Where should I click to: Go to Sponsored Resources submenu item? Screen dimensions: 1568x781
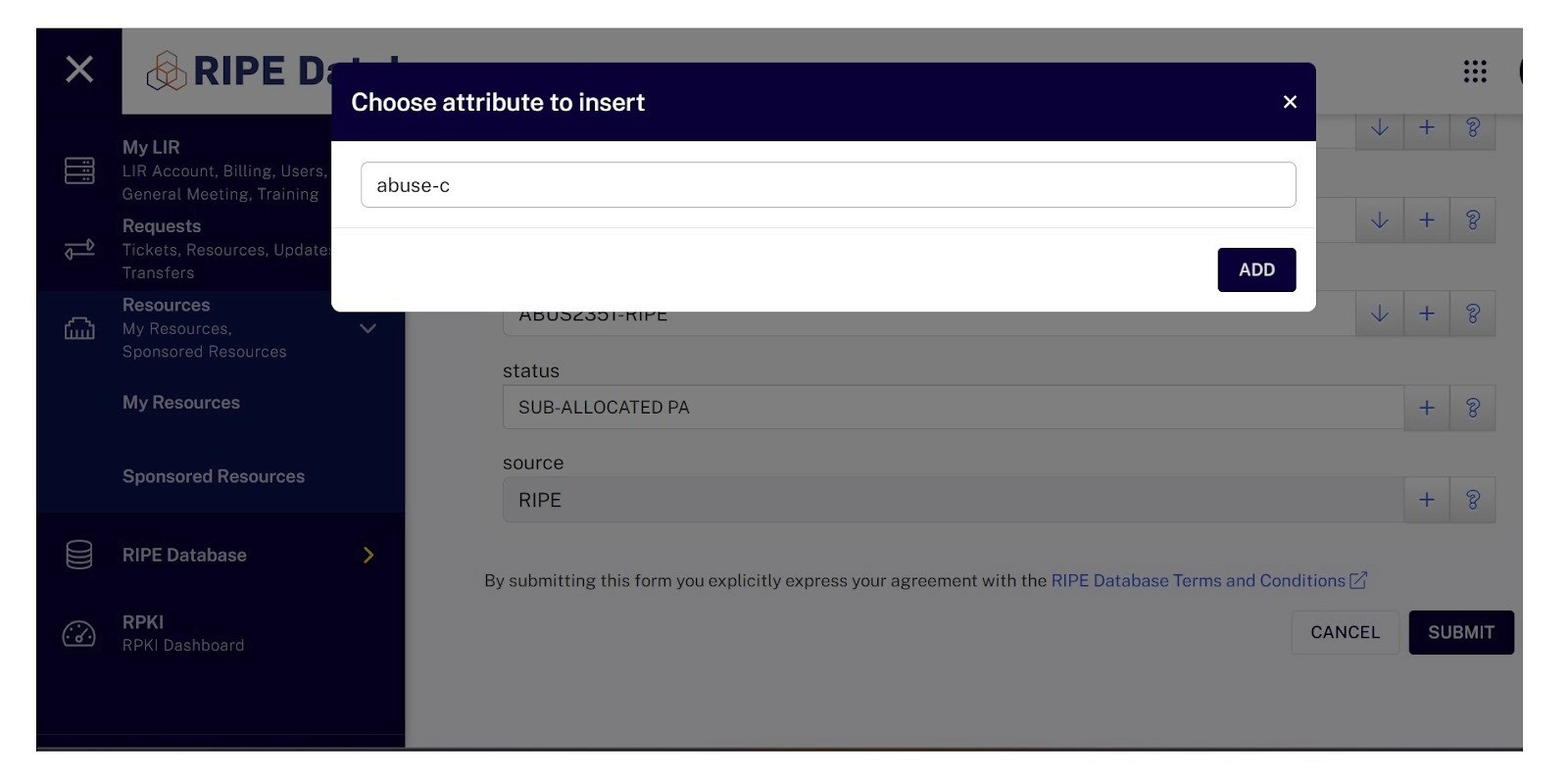click(214, 476)
